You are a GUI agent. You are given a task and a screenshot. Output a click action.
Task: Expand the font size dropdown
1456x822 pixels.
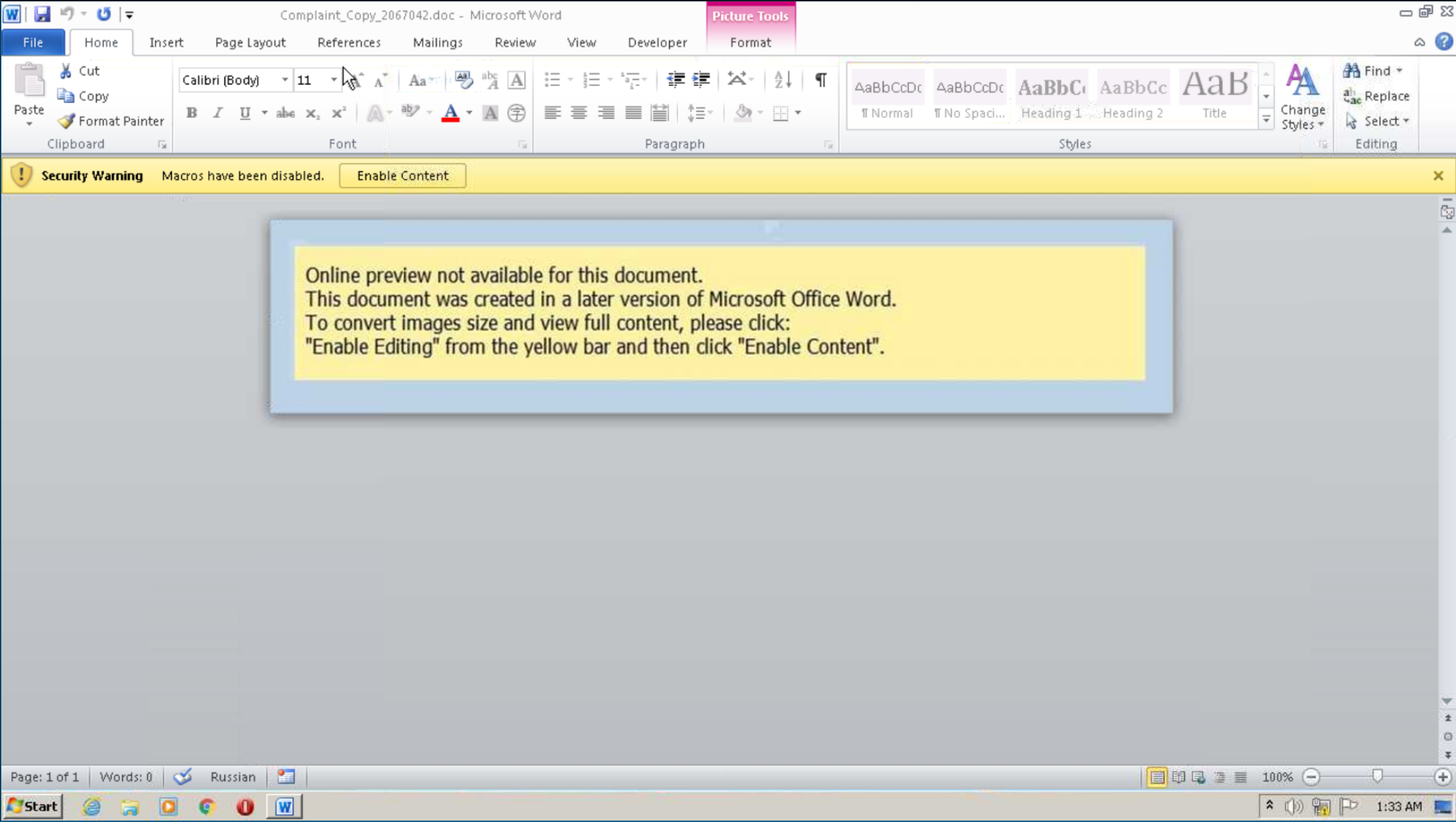click(x=333, y=80)
